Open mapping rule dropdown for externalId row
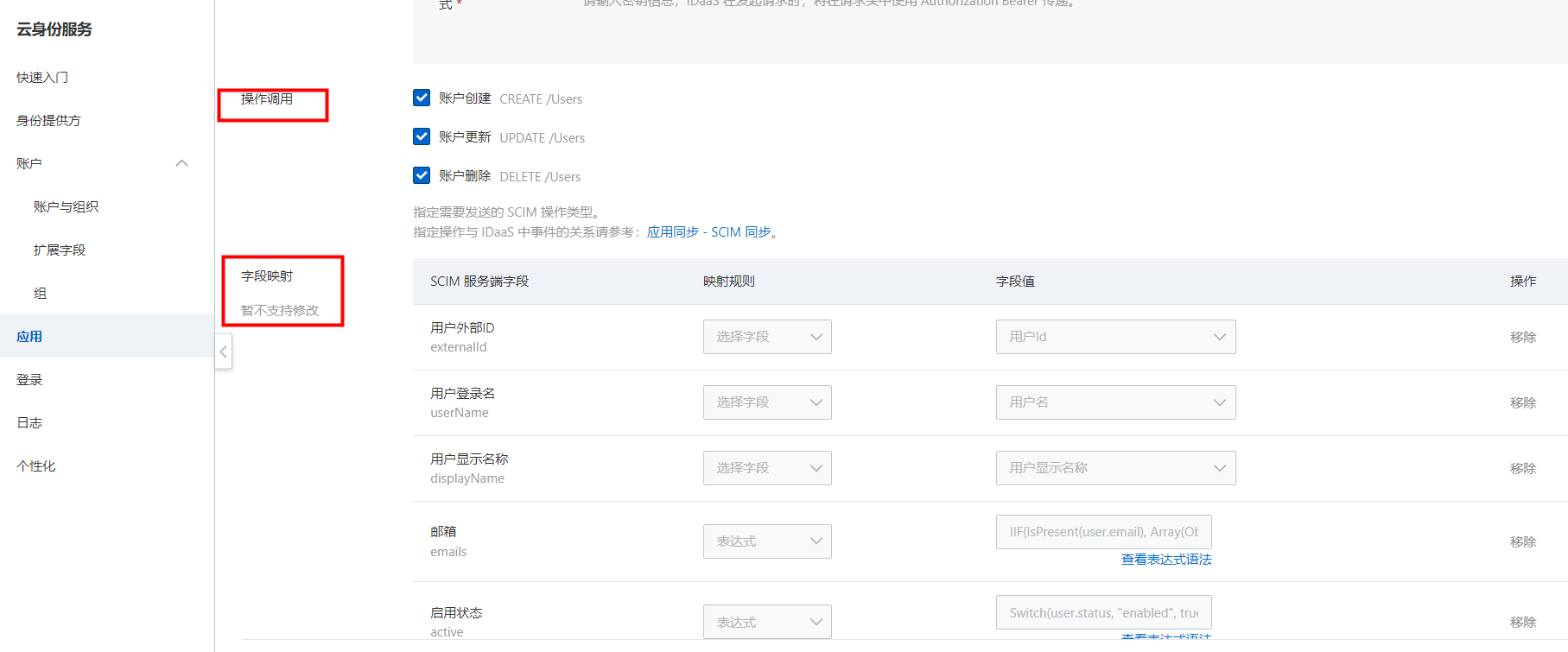Image resolution: width=1568 pixels, height=652 pixels. (x=767, y=337)
